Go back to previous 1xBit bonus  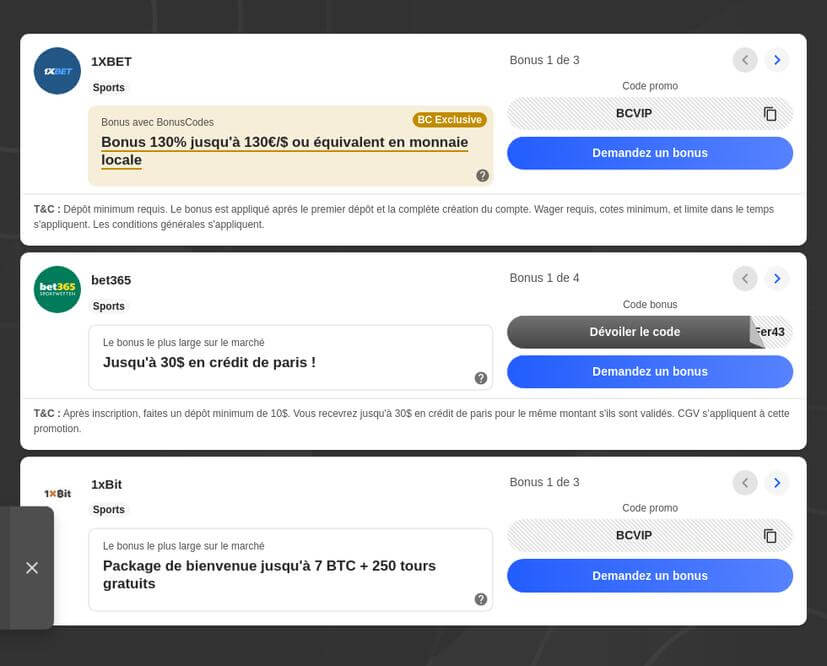tap(745, 483)
